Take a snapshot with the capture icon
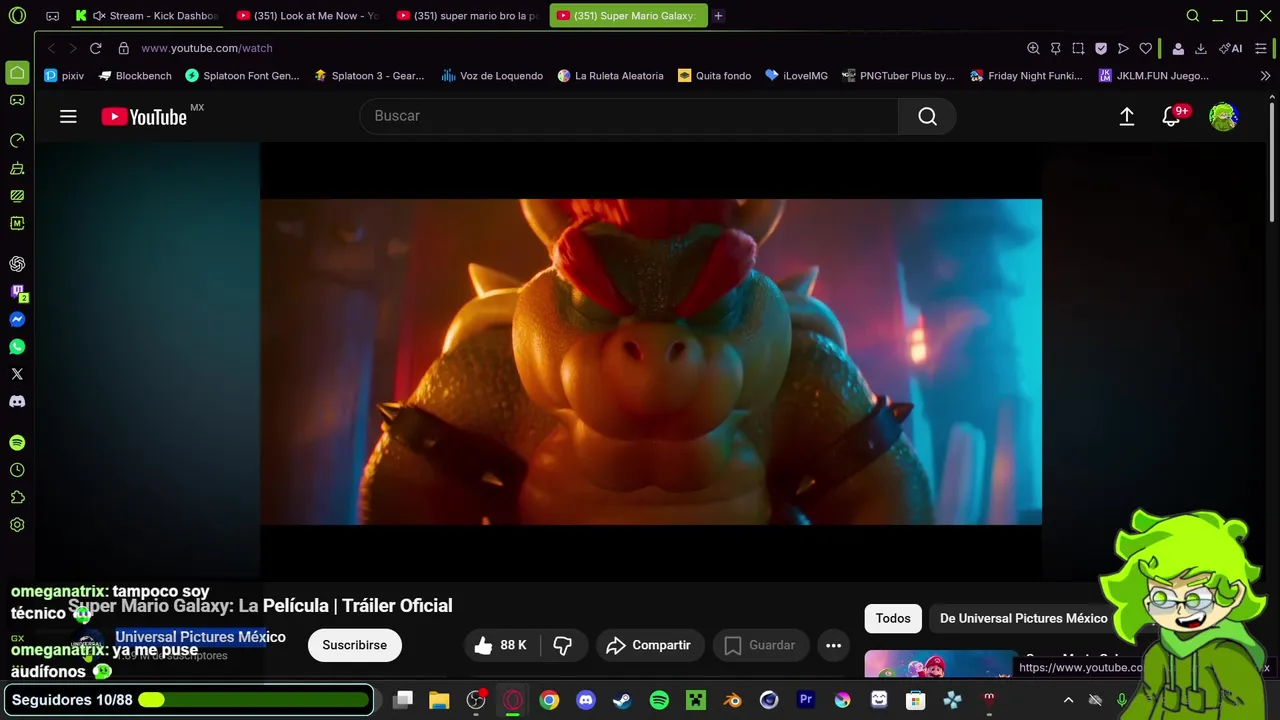The height and width of the screenshot is (720, 1280). click(1078, 48)
